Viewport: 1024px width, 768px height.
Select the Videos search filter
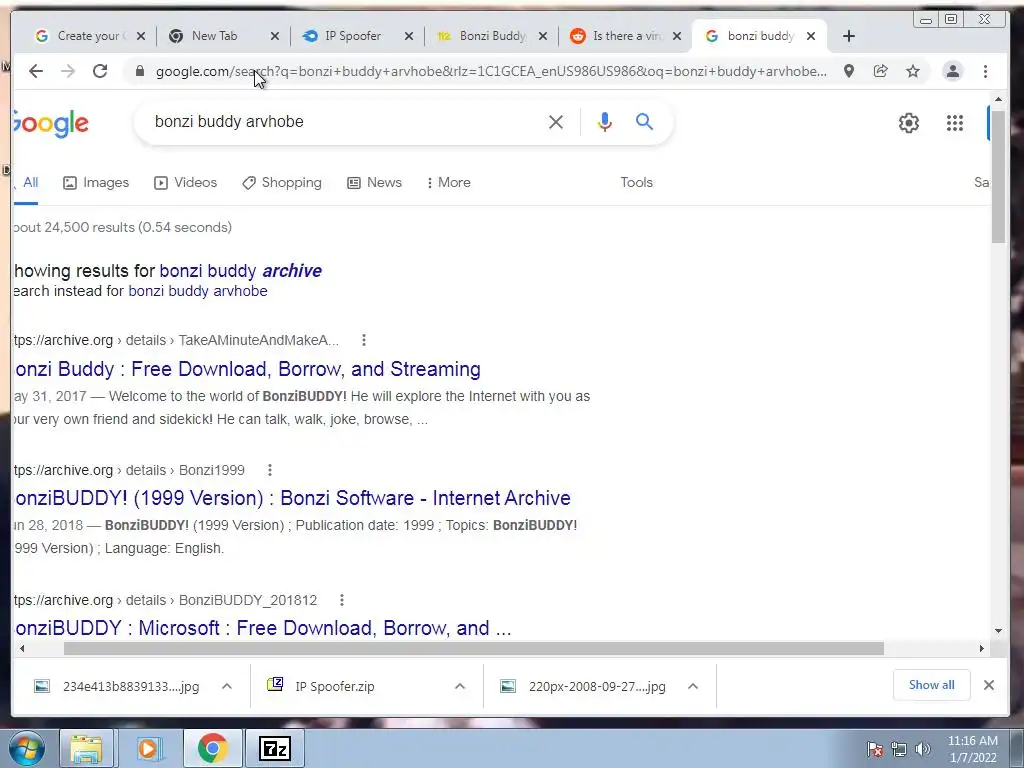point(185,182)
